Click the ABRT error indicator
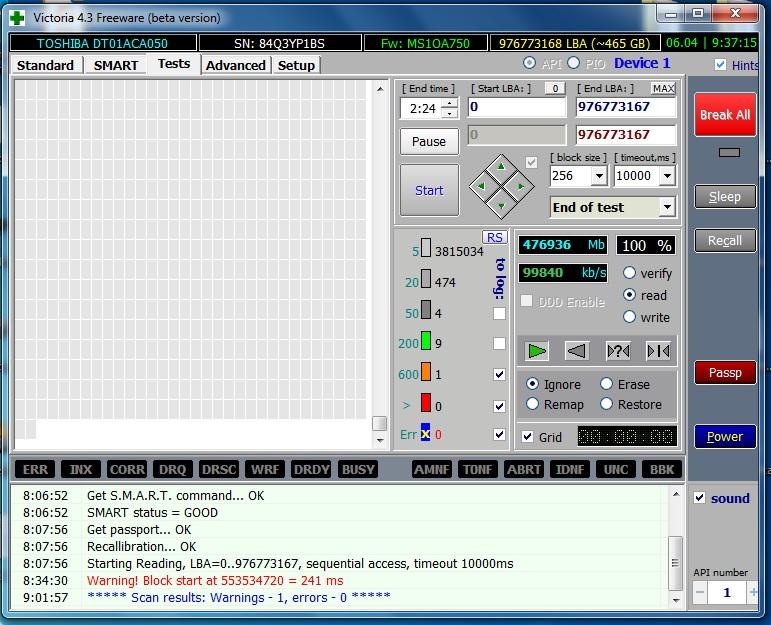 coord(524,469)
